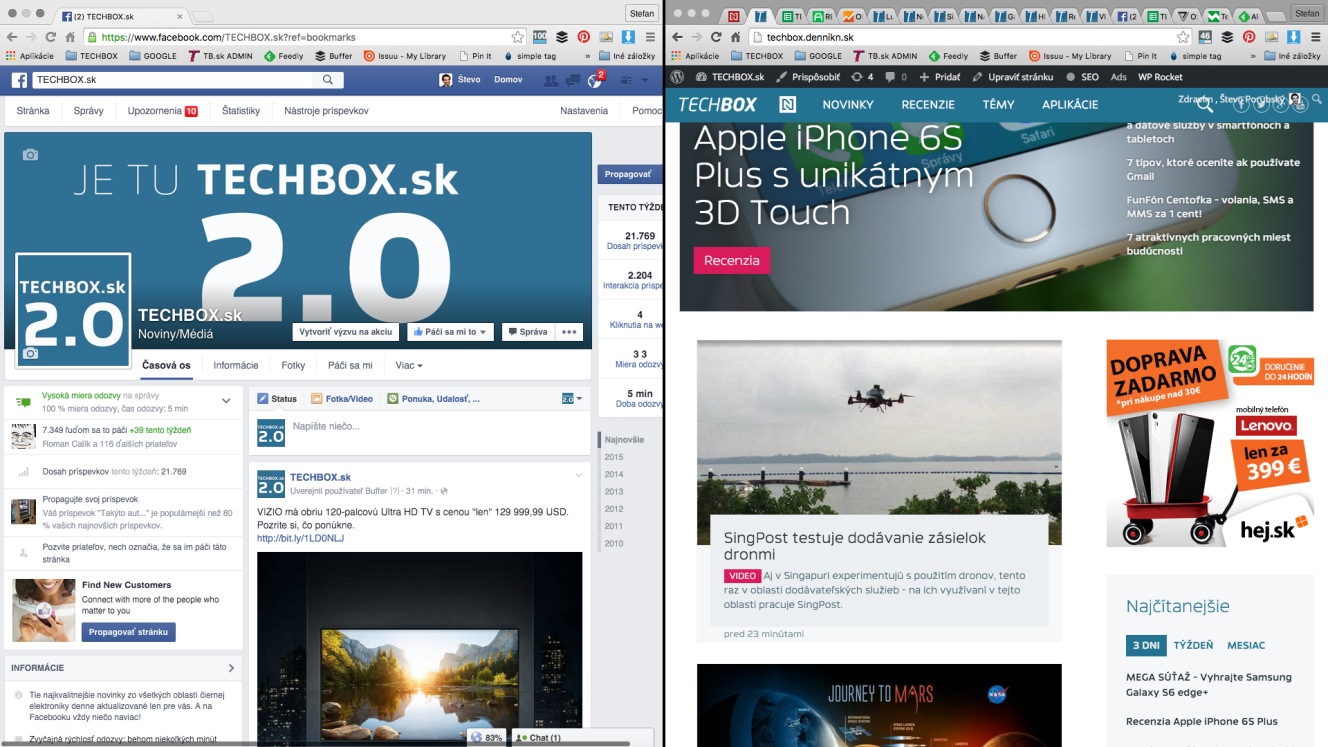The width and height of the screenshot is (1328, 747).
Task: Click the download extension icon in the TECHBOX window
Action: point(1293,37)
